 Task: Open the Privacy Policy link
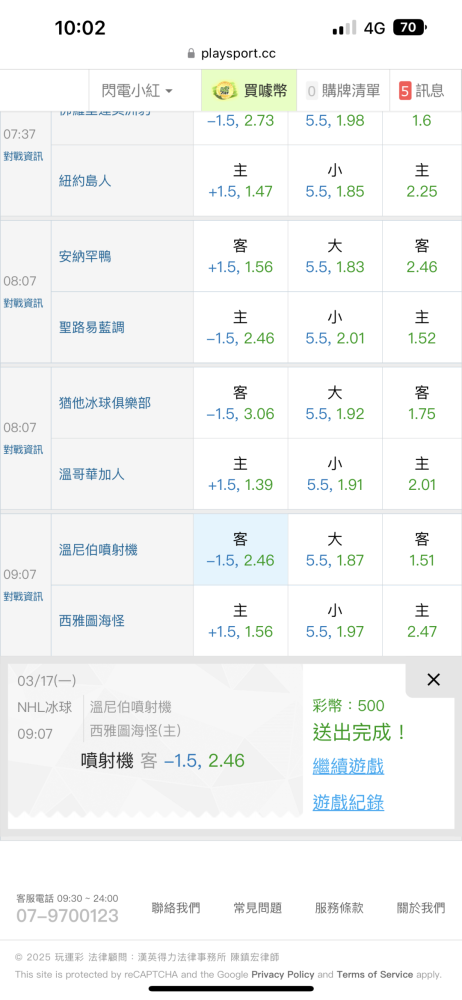click(x=283, y=974)
